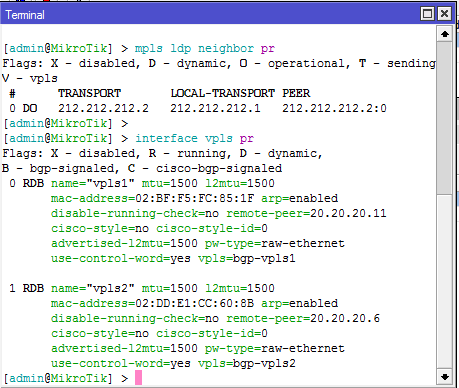Click the TRANSPORT column header
The image size is (459, 388).
89,93
